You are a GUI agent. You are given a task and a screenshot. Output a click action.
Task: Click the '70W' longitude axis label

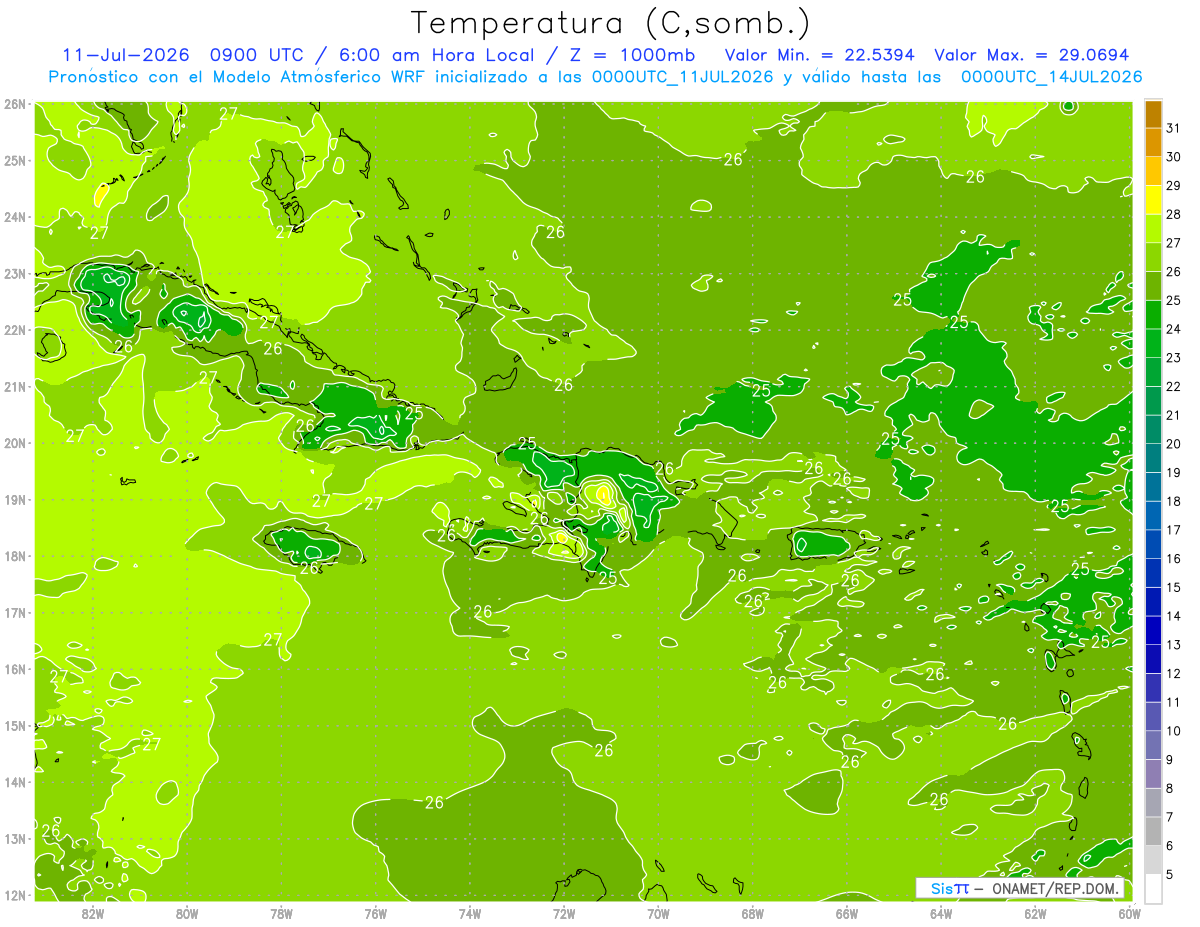(658, 914)
